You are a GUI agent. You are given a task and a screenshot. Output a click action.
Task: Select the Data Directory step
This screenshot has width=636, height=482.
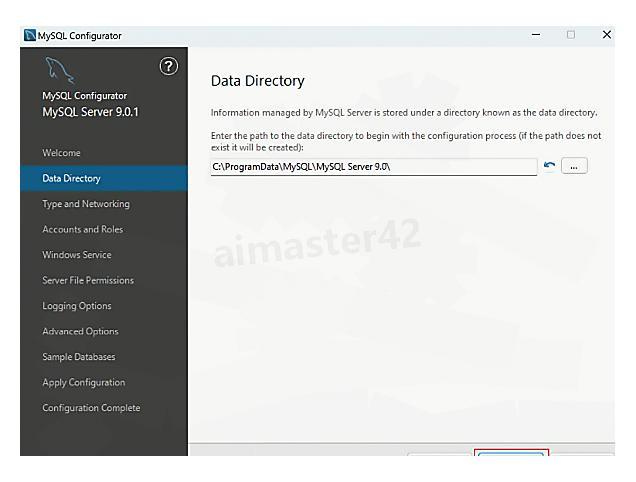[104, 179]
